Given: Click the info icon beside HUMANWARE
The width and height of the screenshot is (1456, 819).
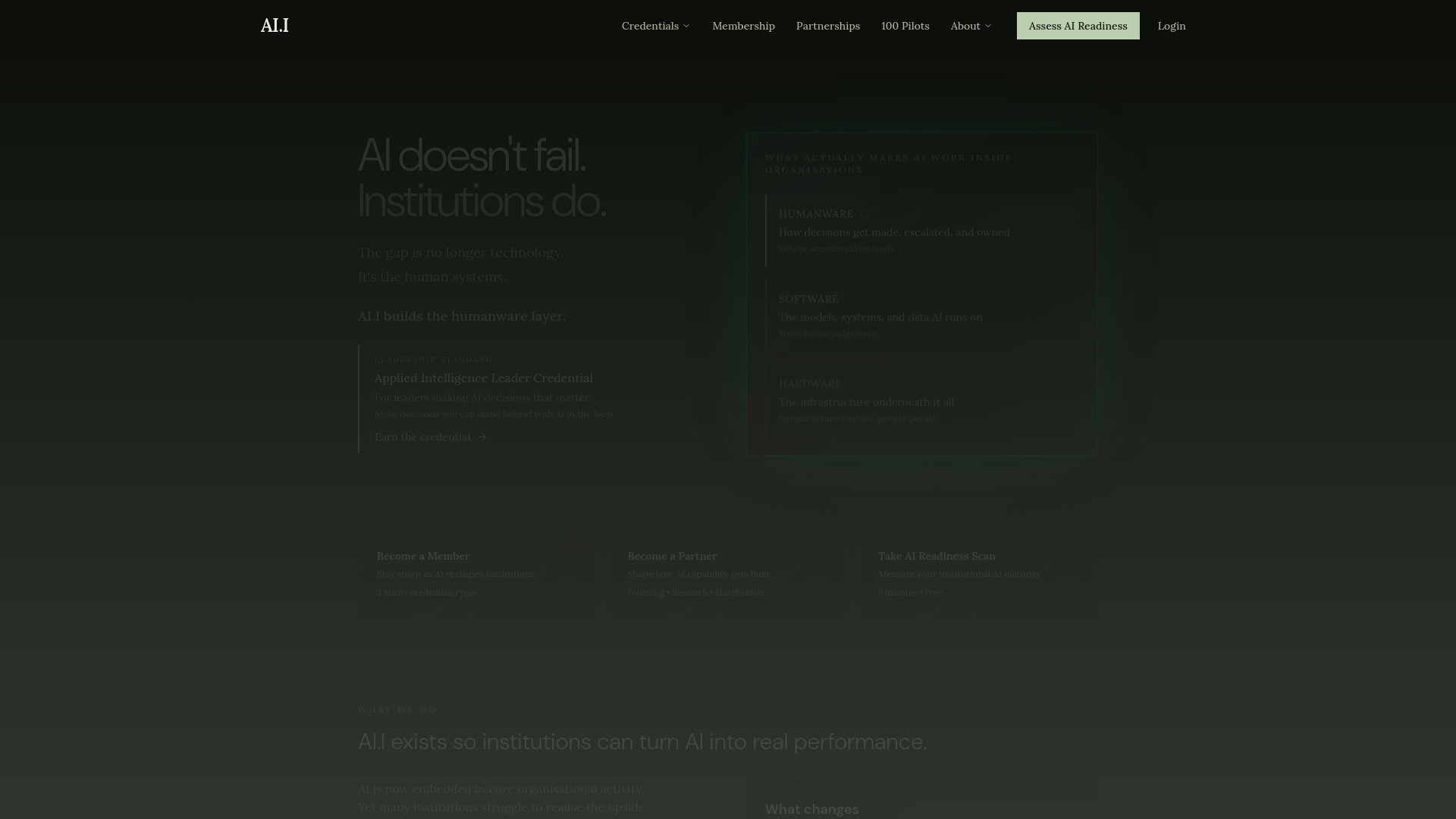Looking at the screenshot, I should tap(864, 215).
